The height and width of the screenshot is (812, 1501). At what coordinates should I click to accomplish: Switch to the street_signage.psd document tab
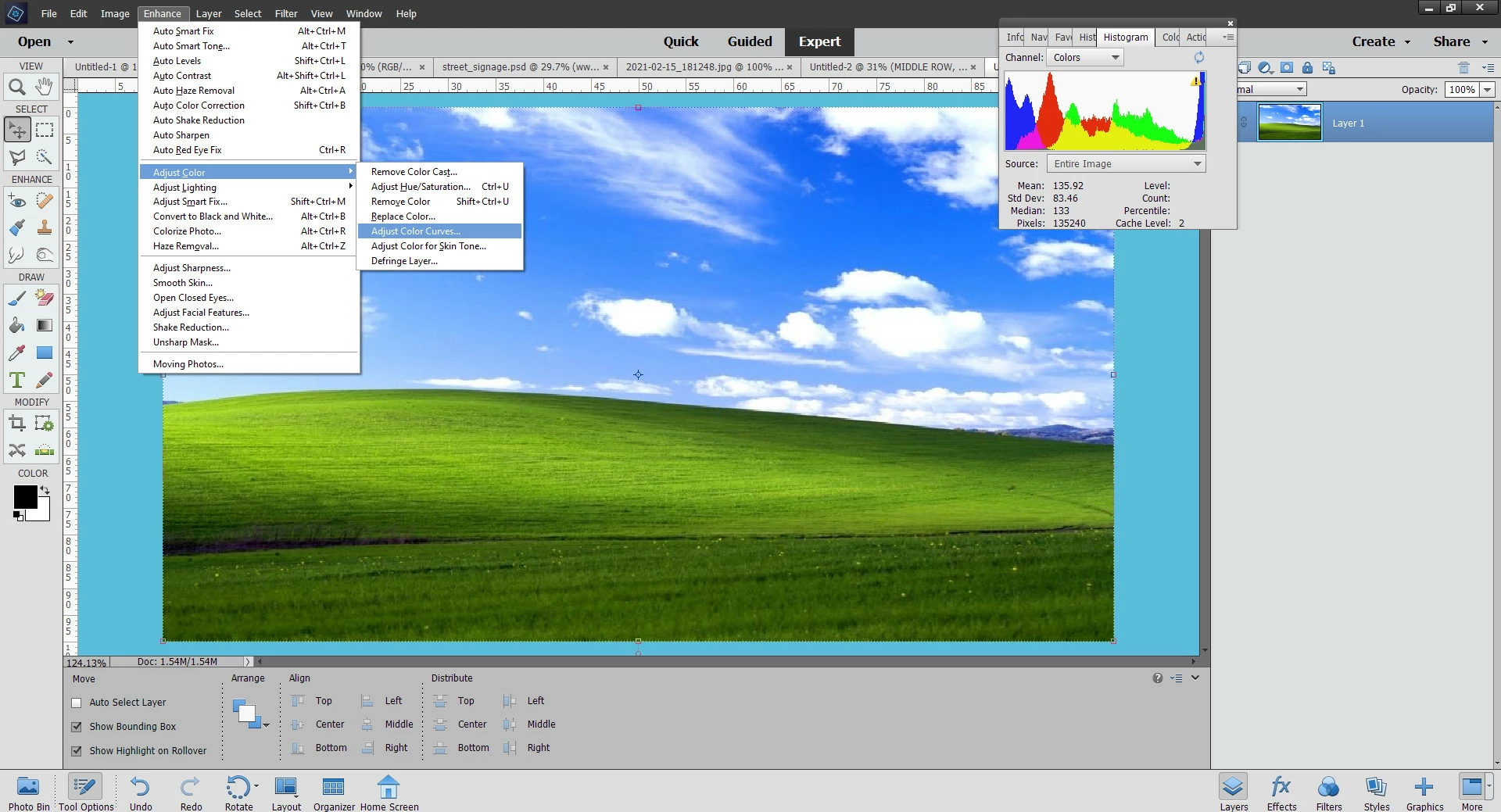point(521,67)
